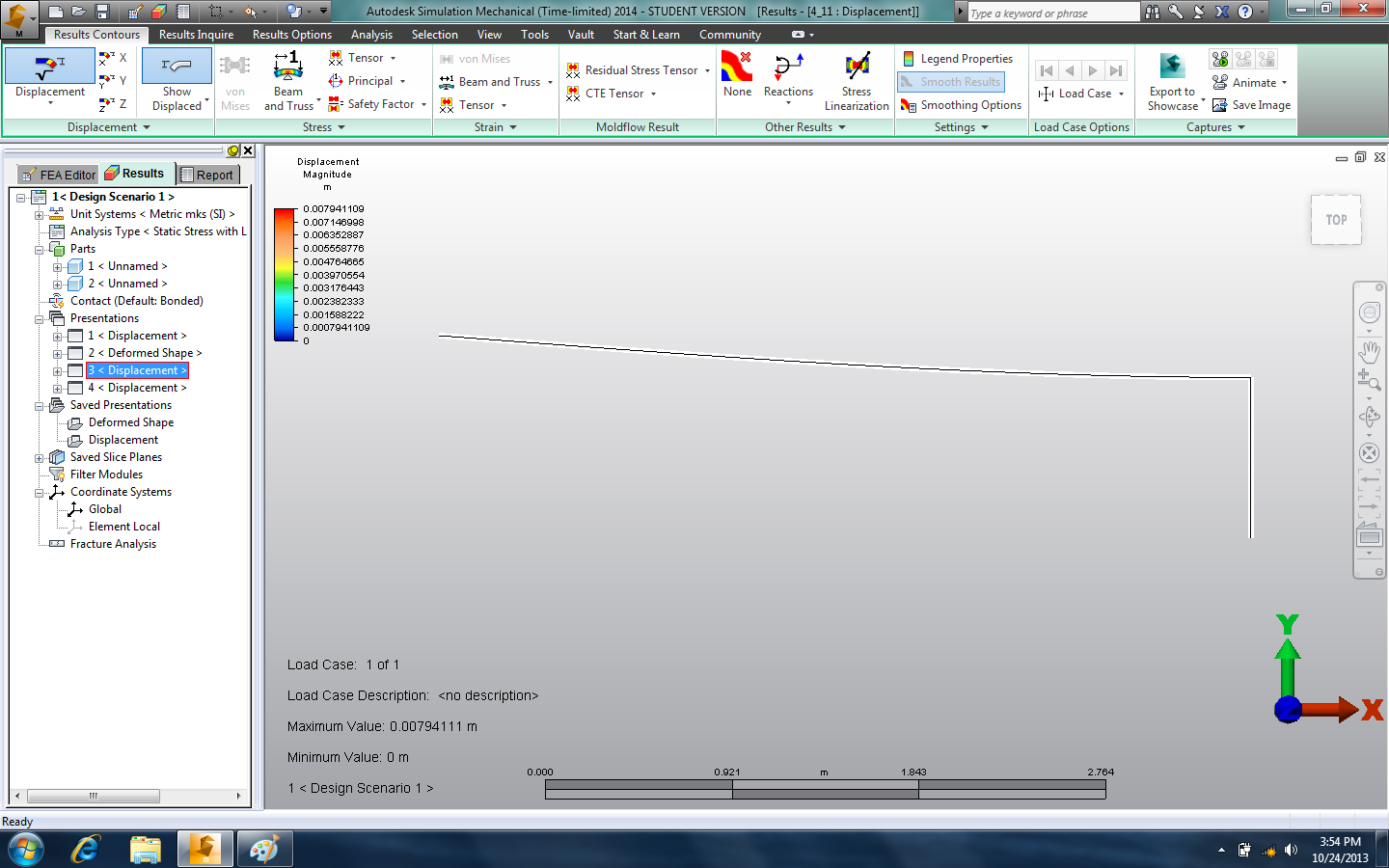The height and width of the screenshot is (868, 1389).
Task: Select the Pan hand tool in navigation bar
Action: (1369, 351)
